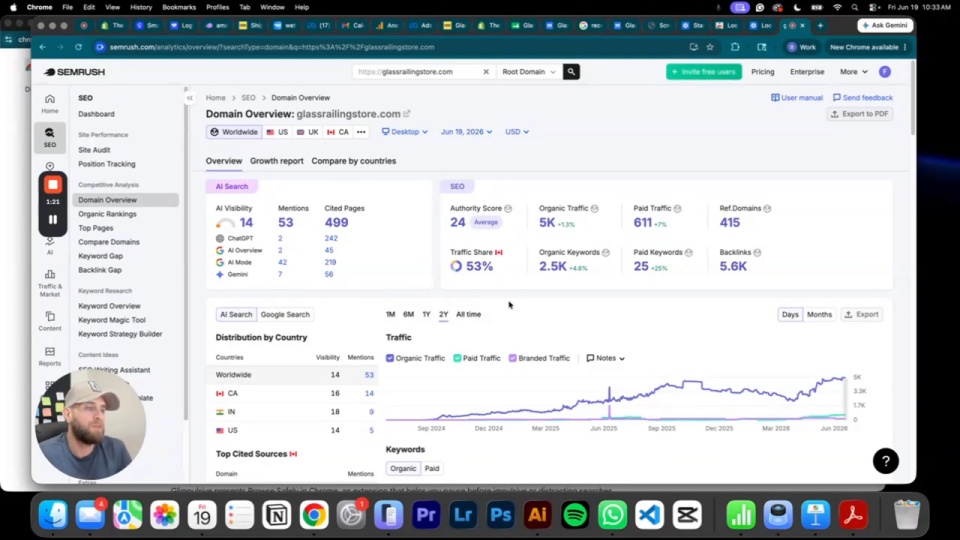Switch to Growth report tab
Screen dimensions: 960x540
tap(276, 161)
